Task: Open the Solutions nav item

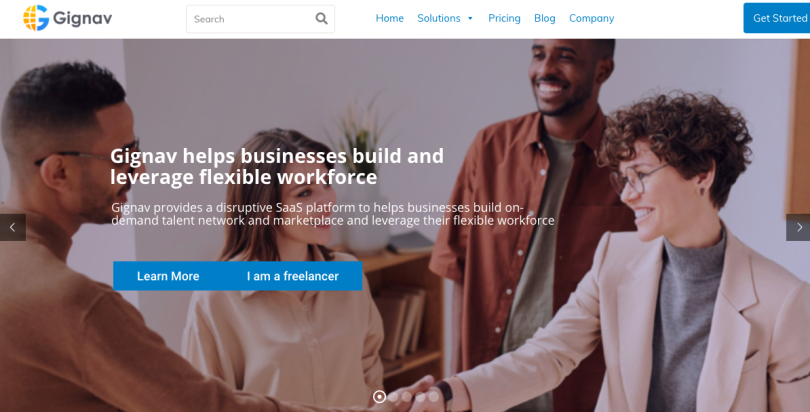Action: 439,18
